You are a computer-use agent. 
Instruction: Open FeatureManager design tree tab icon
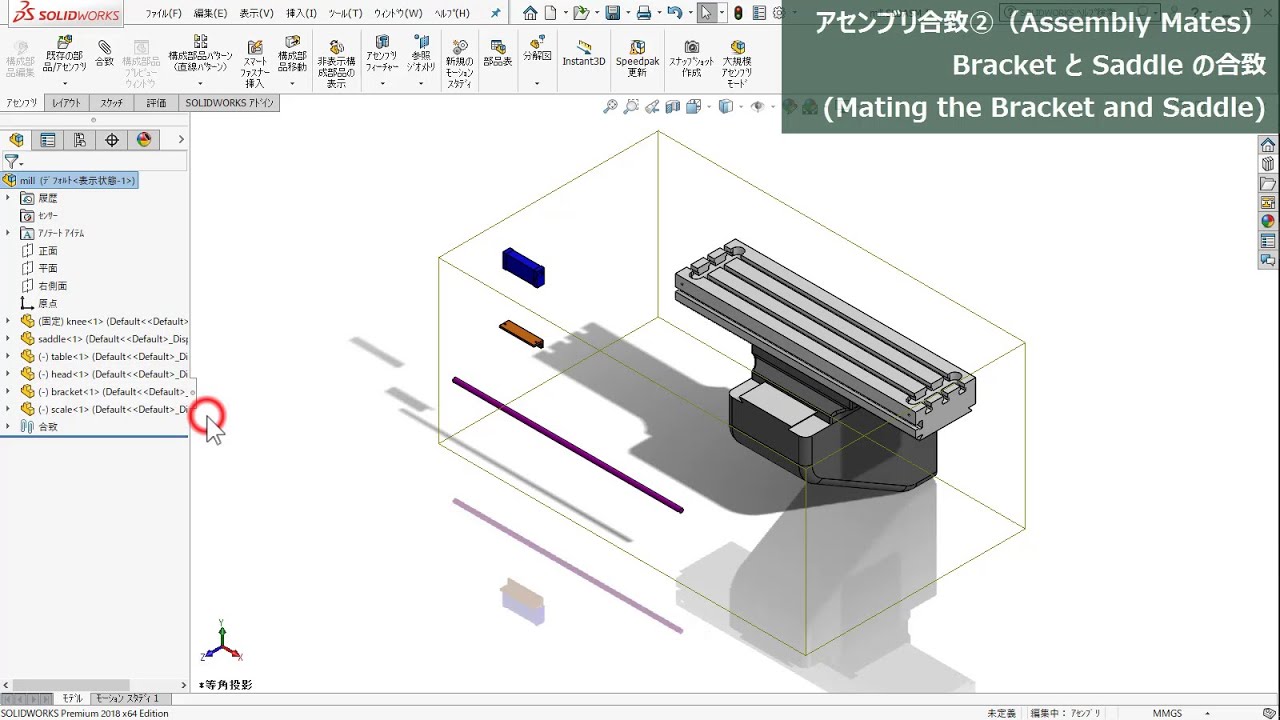(x=16, y=140)
